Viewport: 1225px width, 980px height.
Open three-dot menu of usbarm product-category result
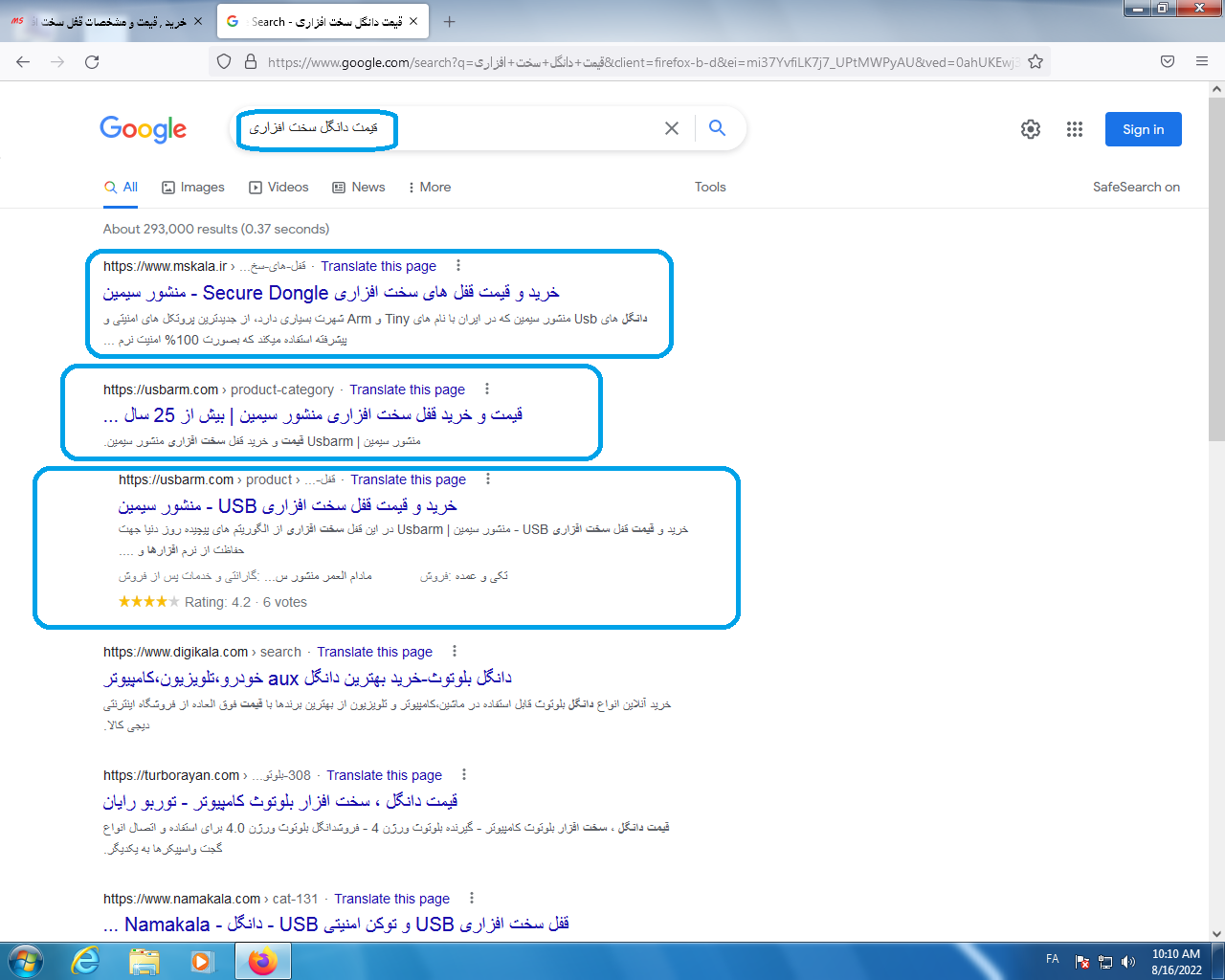pos(487,389)
